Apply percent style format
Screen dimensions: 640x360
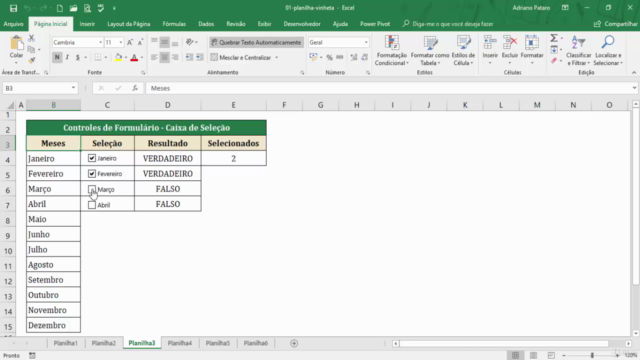click(x=329, y=58)
